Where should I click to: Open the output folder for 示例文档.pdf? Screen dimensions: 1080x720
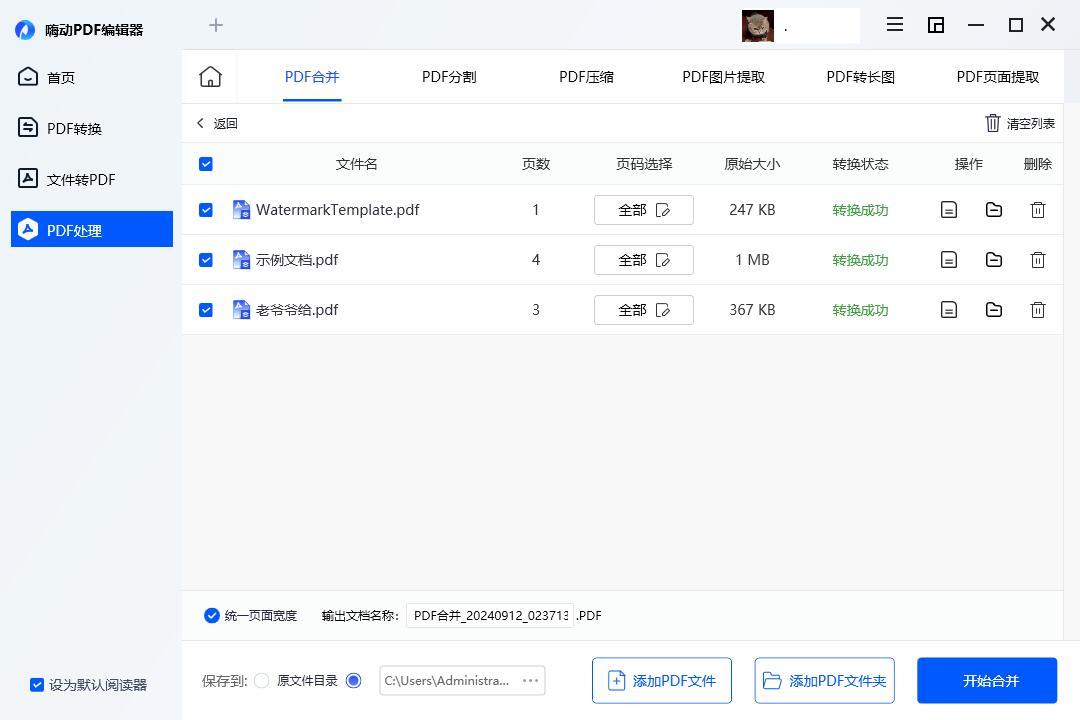pos(993,260)
